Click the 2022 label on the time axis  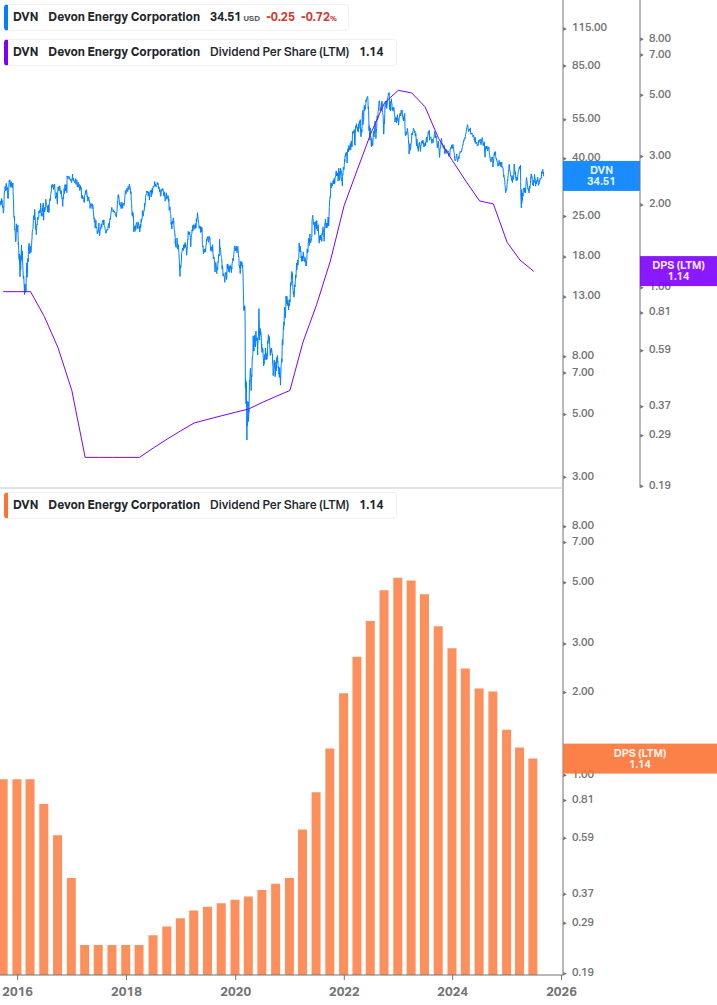click(344, 992)
